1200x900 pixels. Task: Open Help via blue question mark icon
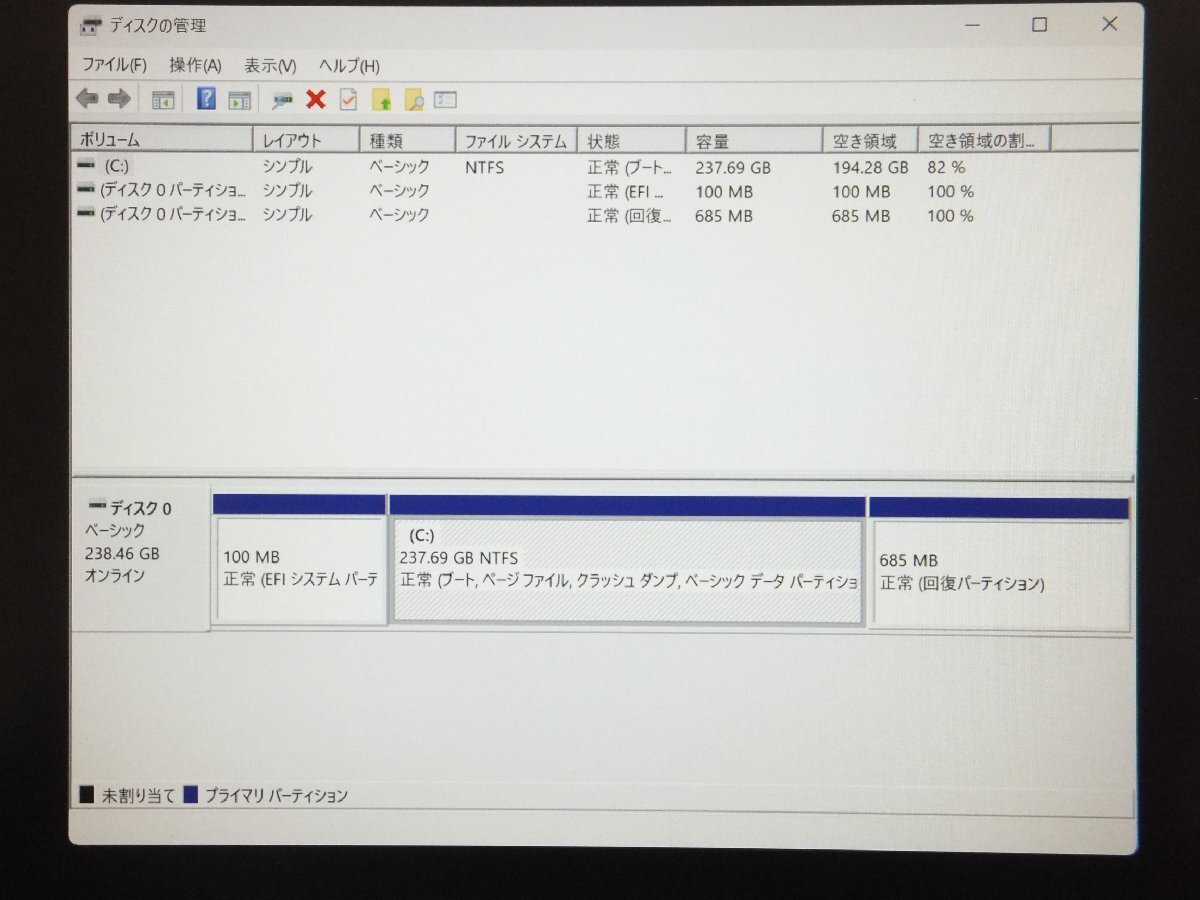click(x=207, y=99)
